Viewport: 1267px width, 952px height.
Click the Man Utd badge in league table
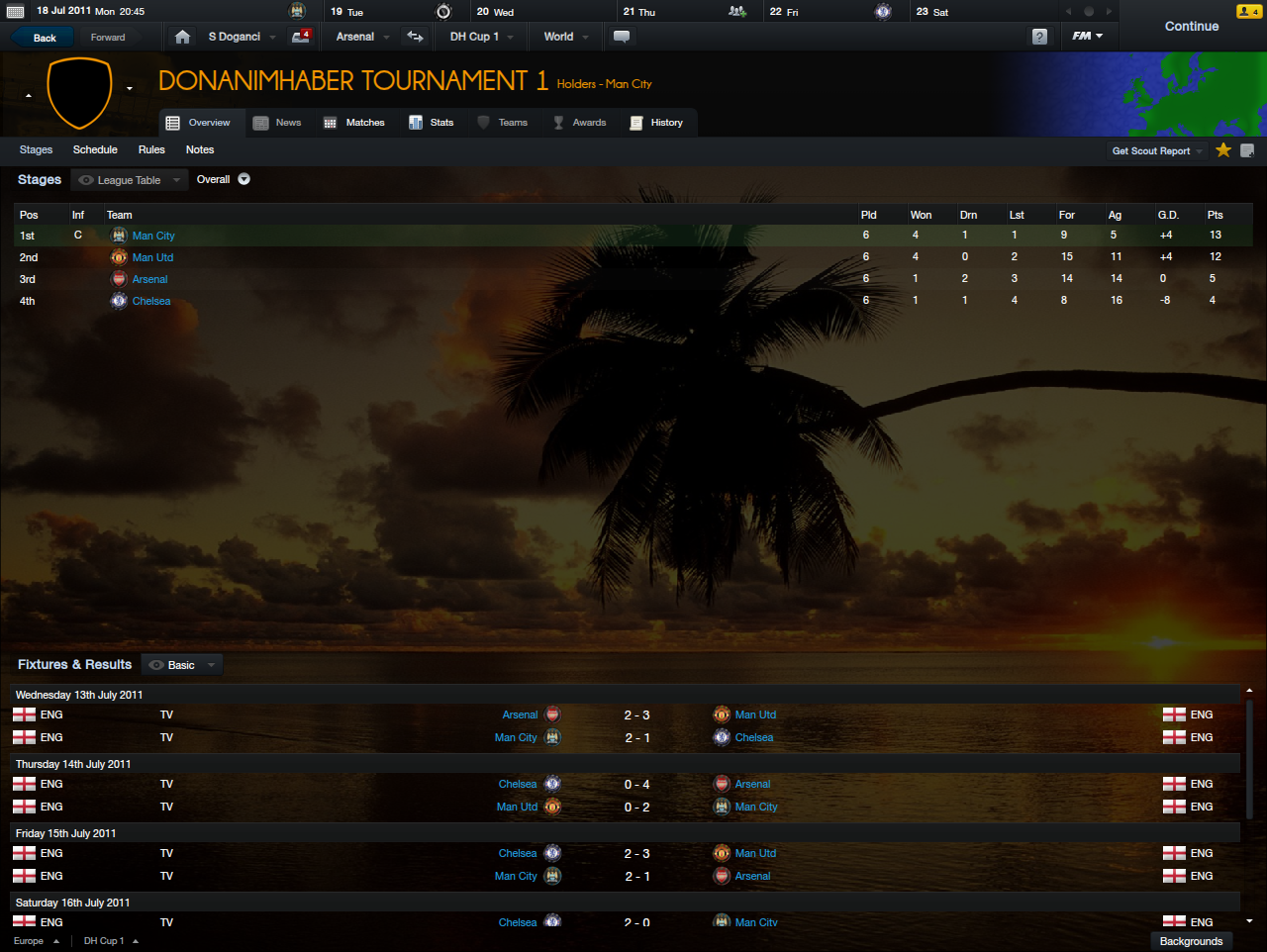click(x=119, y=257)
